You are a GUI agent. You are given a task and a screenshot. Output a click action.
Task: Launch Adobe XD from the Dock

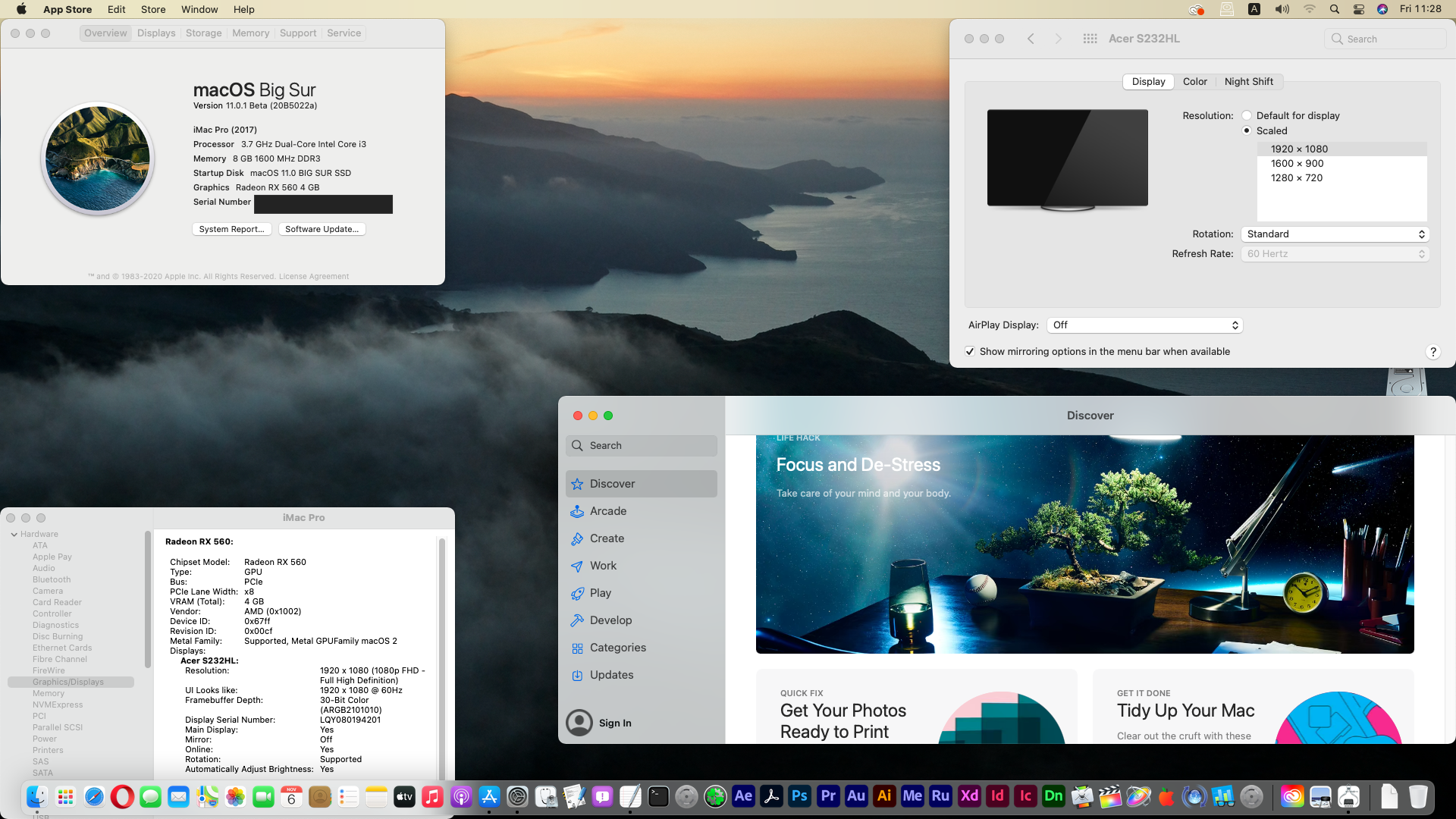[x=969, y=796]
